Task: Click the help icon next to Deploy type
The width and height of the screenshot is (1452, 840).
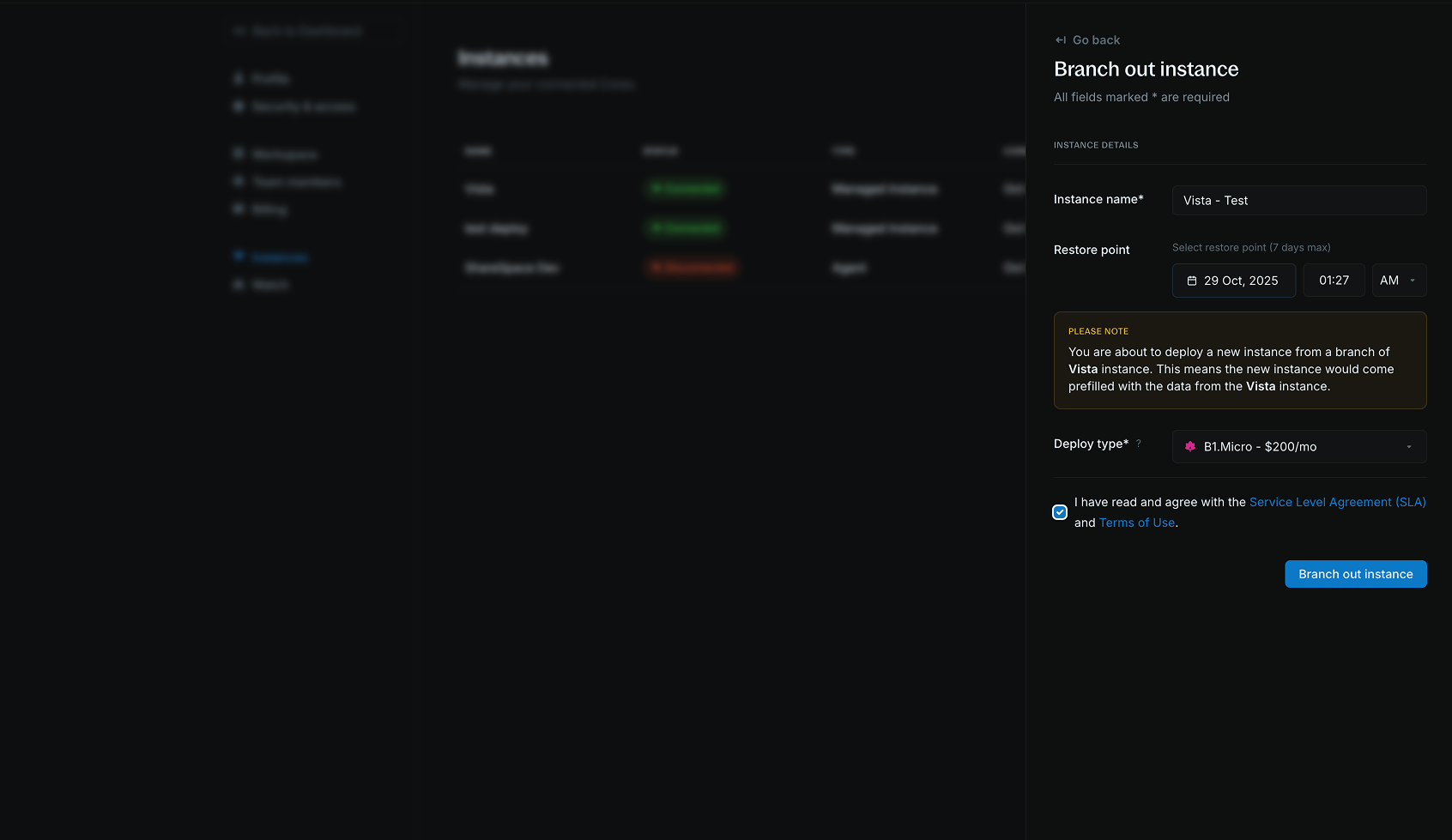Action: (1139, 444)
